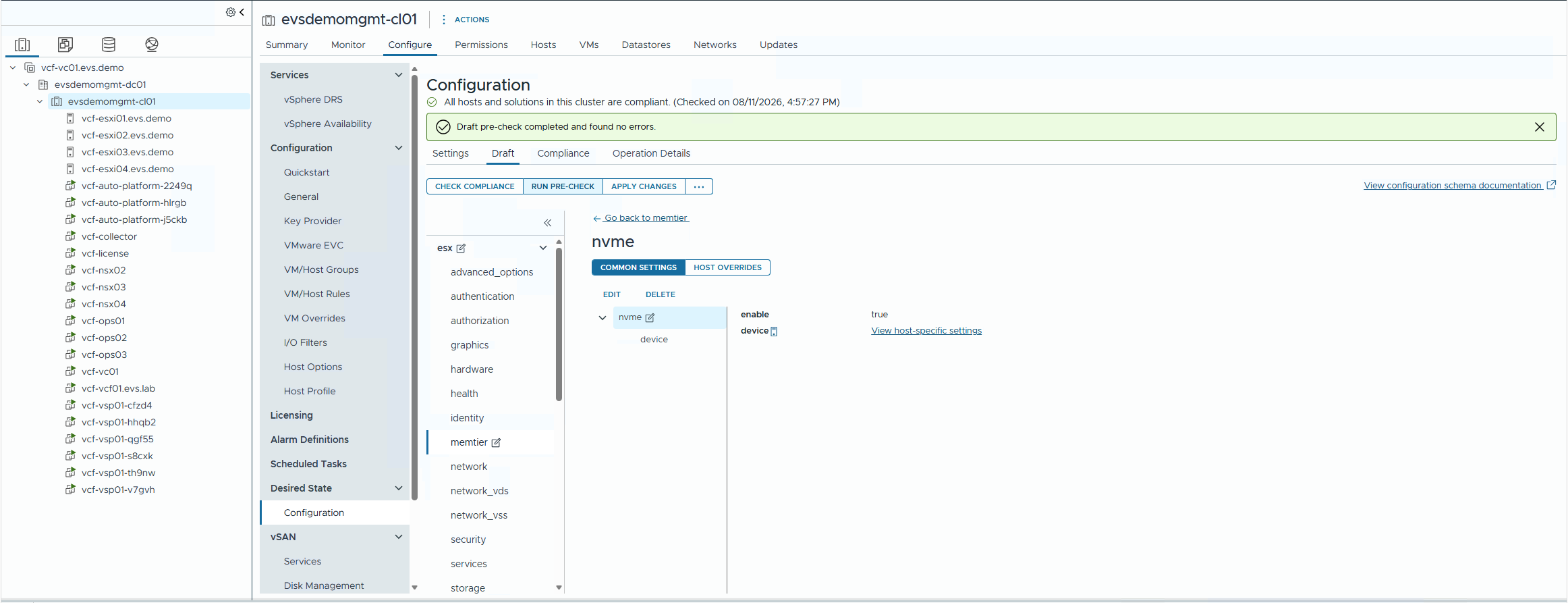Click the cluster icon beside evsdemomgmt-cl01 title
Viewport: 1568px width, 603px height.
coord(269,20)
